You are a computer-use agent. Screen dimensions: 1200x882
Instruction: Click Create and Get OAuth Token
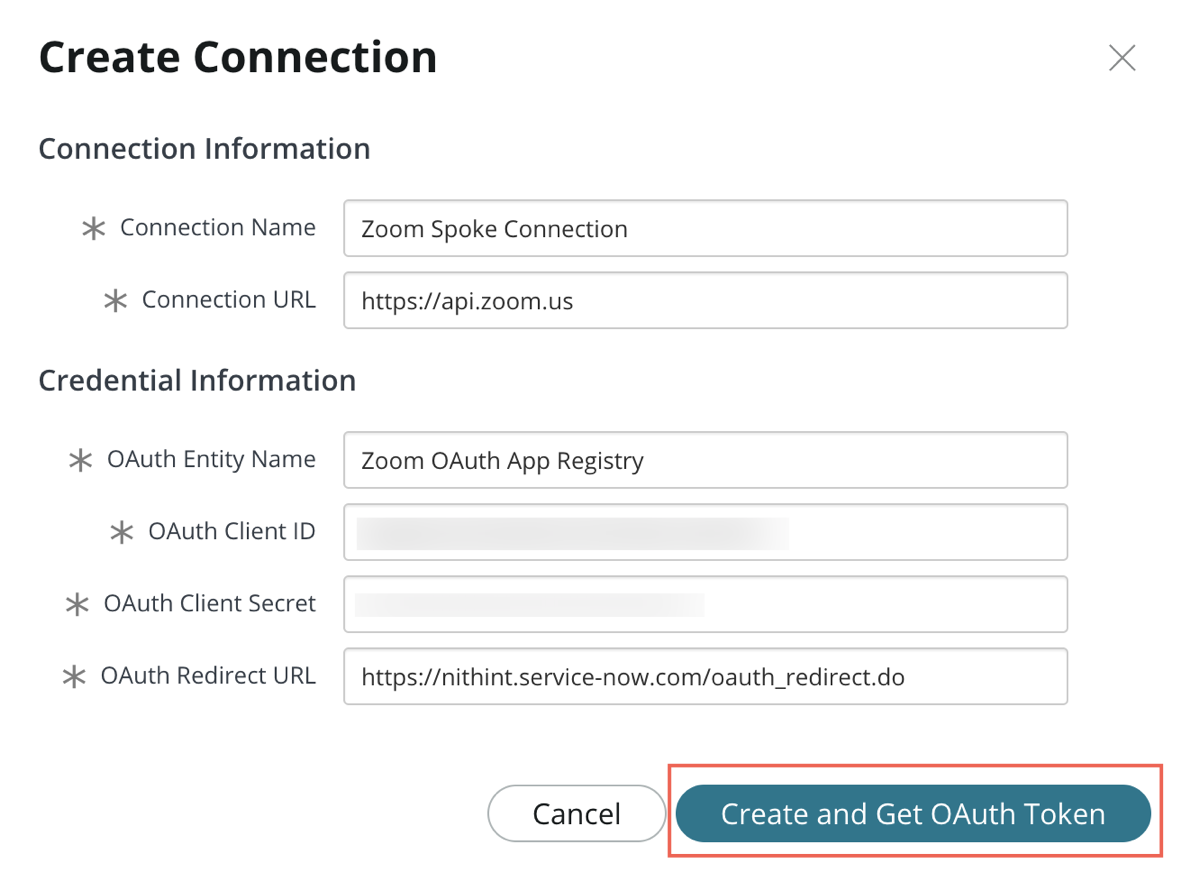click(x=913, y=813)
